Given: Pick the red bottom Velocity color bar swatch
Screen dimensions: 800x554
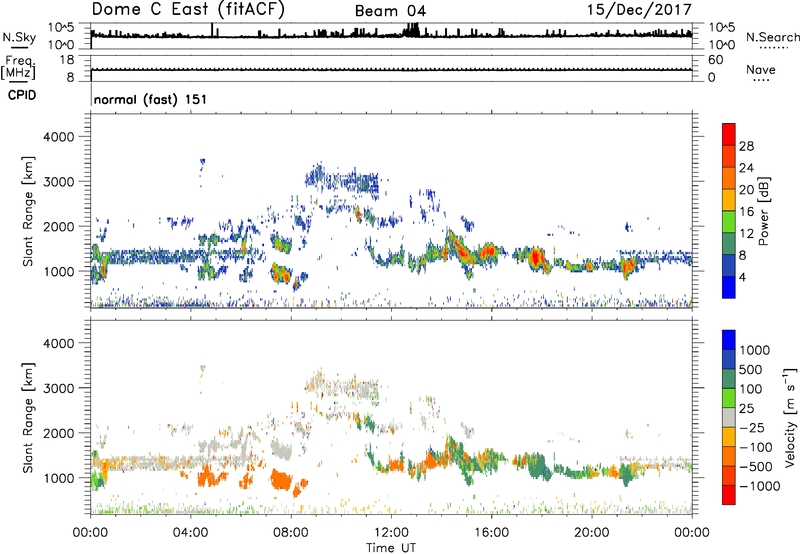Looking at the screenshot, I should click(729, 495).
